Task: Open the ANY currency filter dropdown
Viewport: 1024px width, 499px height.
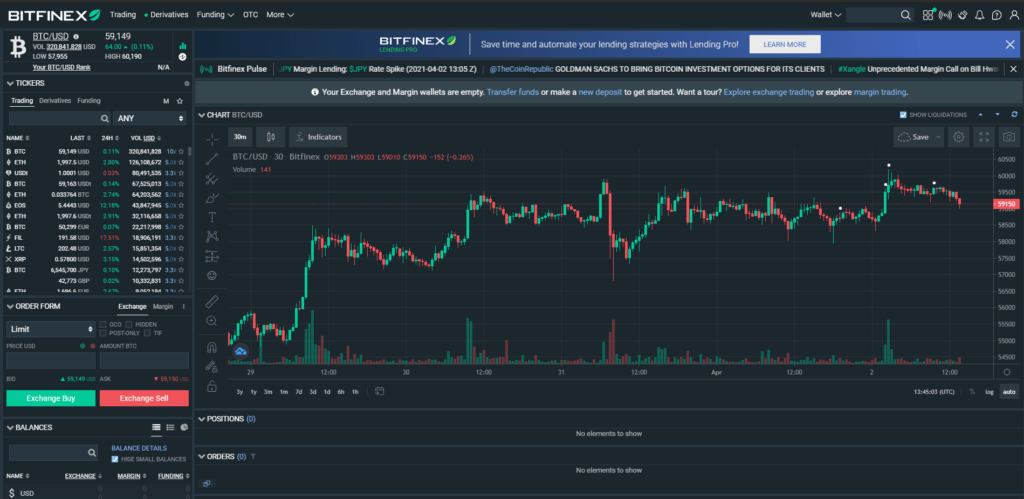Action: (151, 118)
